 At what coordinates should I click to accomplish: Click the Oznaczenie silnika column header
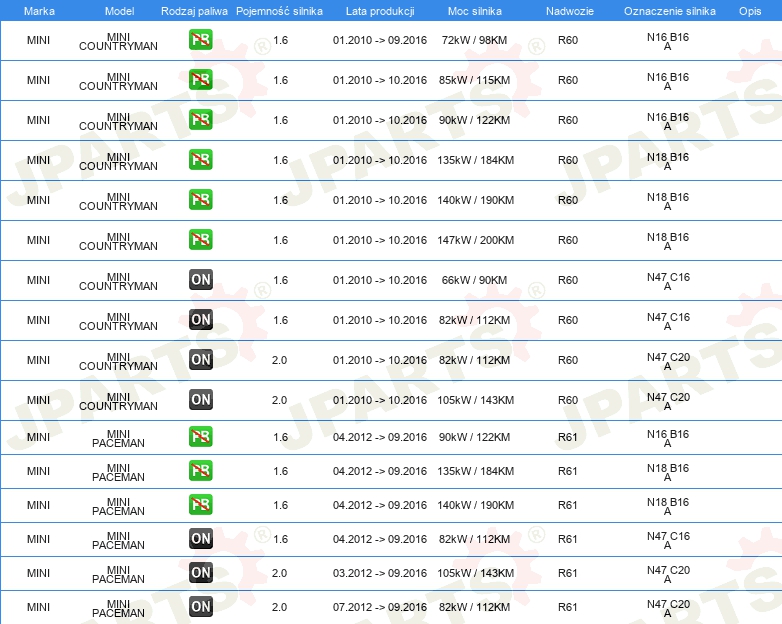(x=670, y=11)
